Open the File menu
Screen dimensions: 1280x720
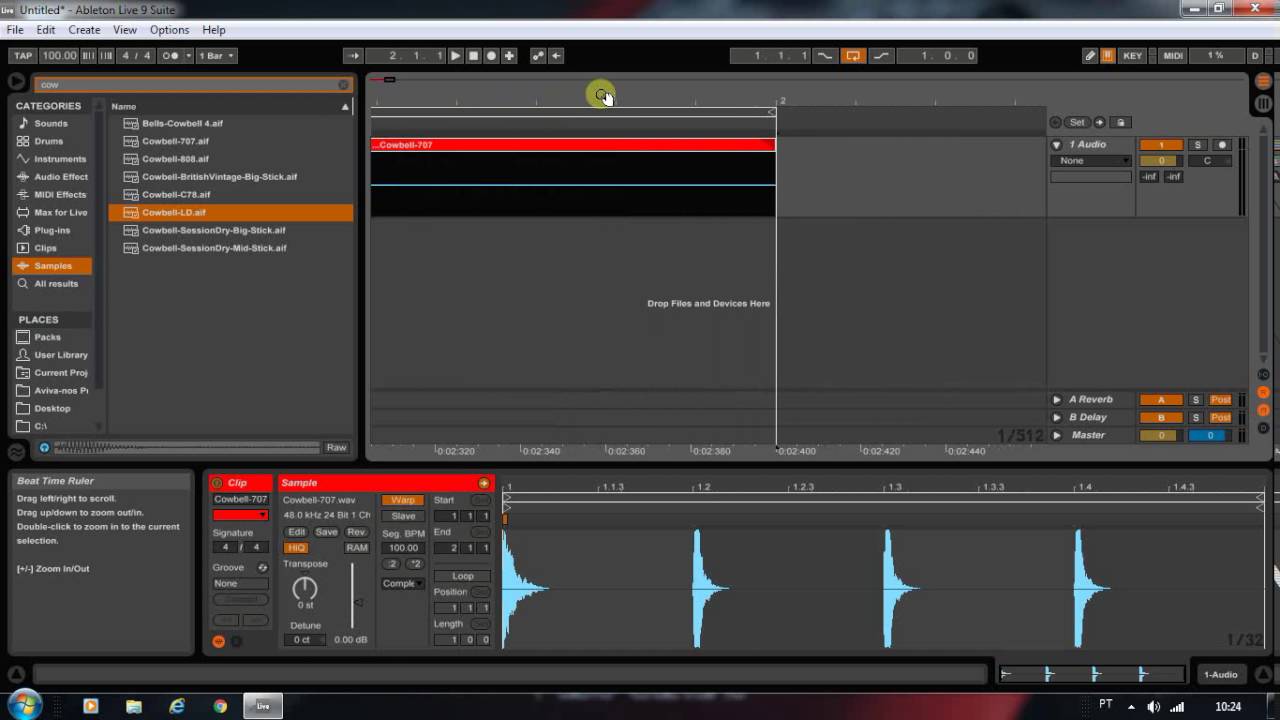(15, 30)
